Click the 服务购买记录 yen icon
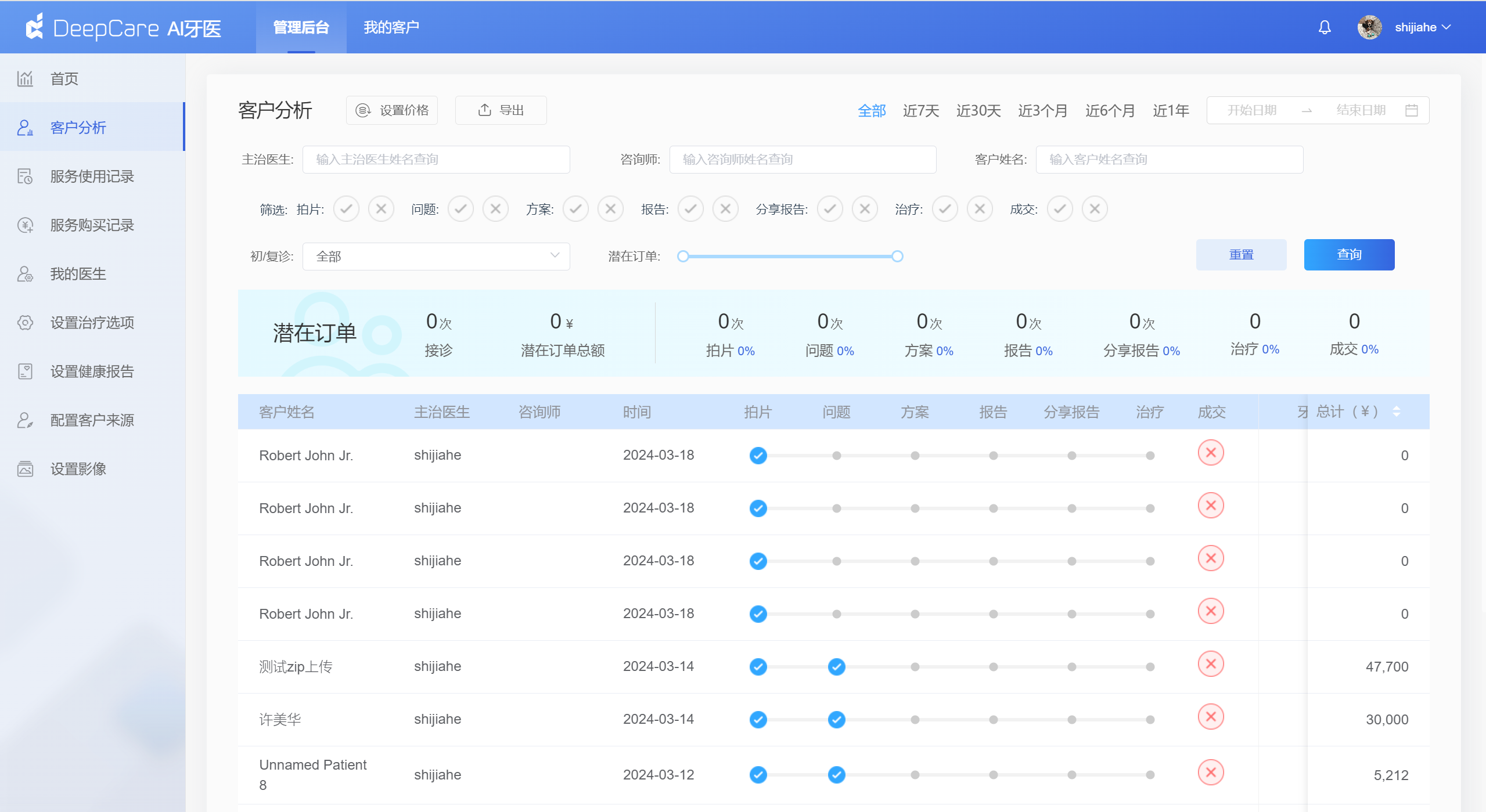Screen dimensions: 1486x812 [x=25, y=225]
